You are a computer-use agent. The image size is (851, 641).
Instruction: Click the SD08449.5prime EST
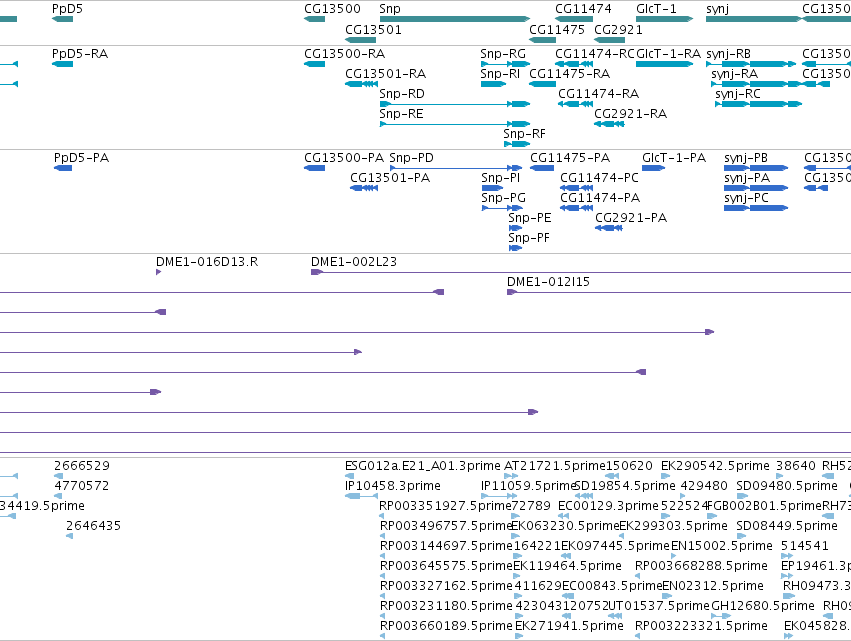click(741, 536)
